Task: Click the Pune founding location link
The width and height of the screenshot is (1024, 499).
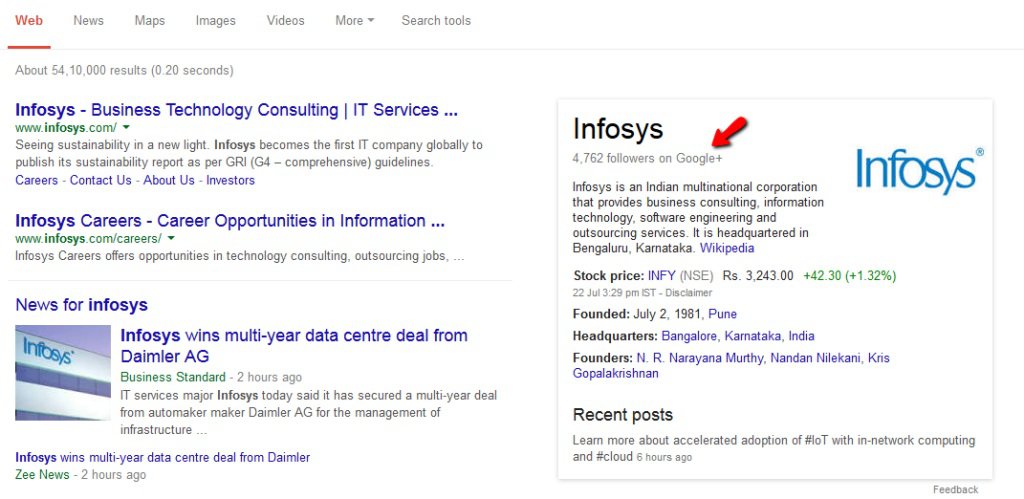Action: (723, 314)
